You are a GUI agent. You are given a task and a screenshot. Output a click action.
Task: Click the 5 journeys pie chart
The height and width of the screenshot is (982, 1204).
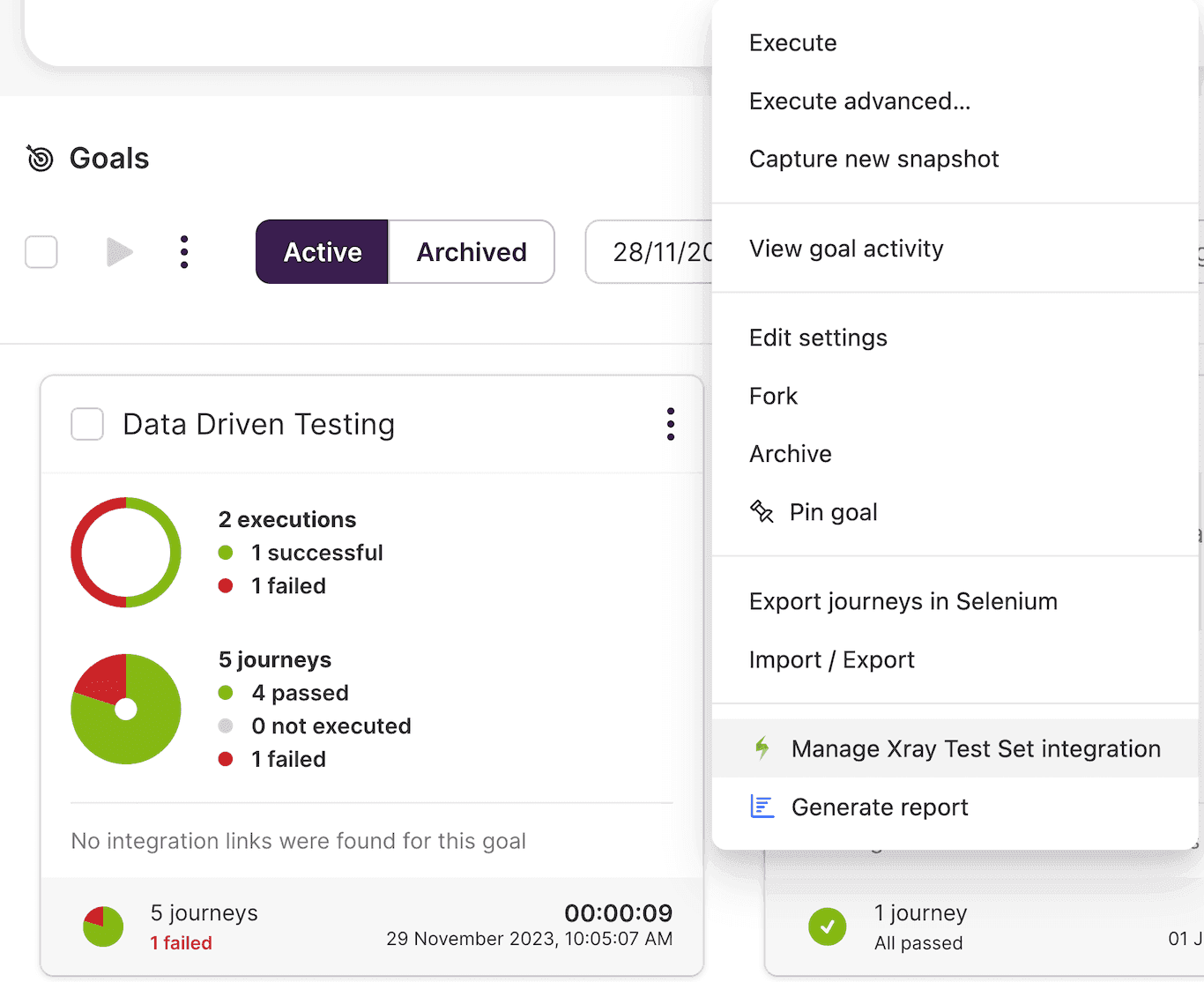pos(126,709)
